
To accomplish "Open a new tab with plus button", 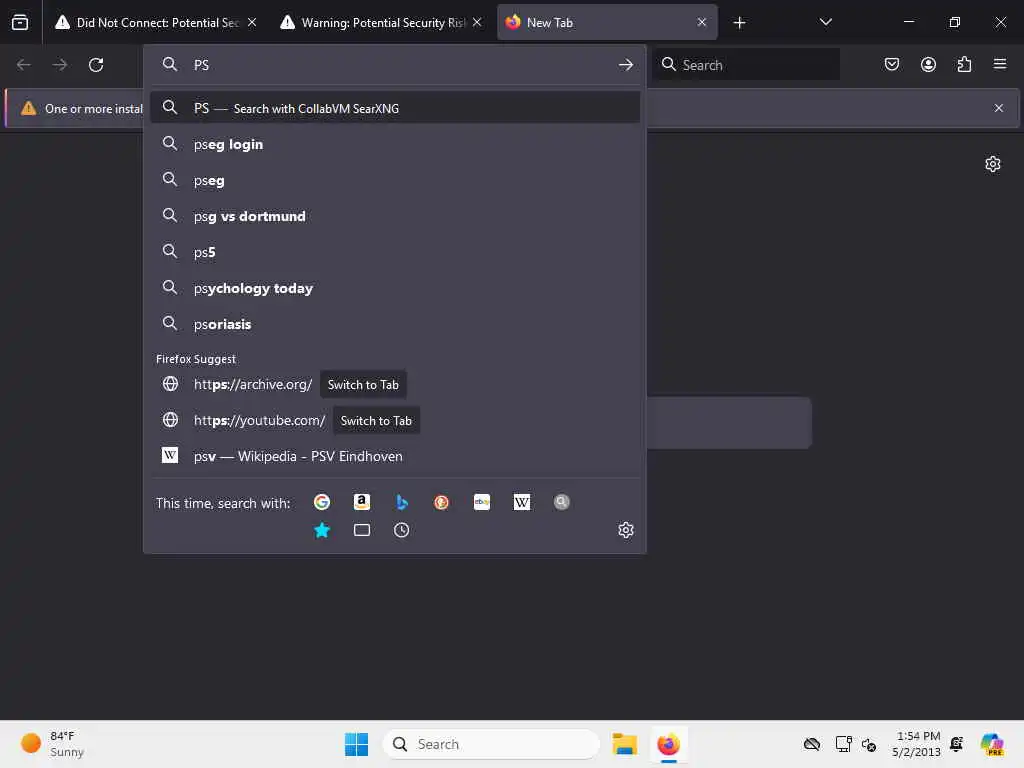I will click(739, 23).
